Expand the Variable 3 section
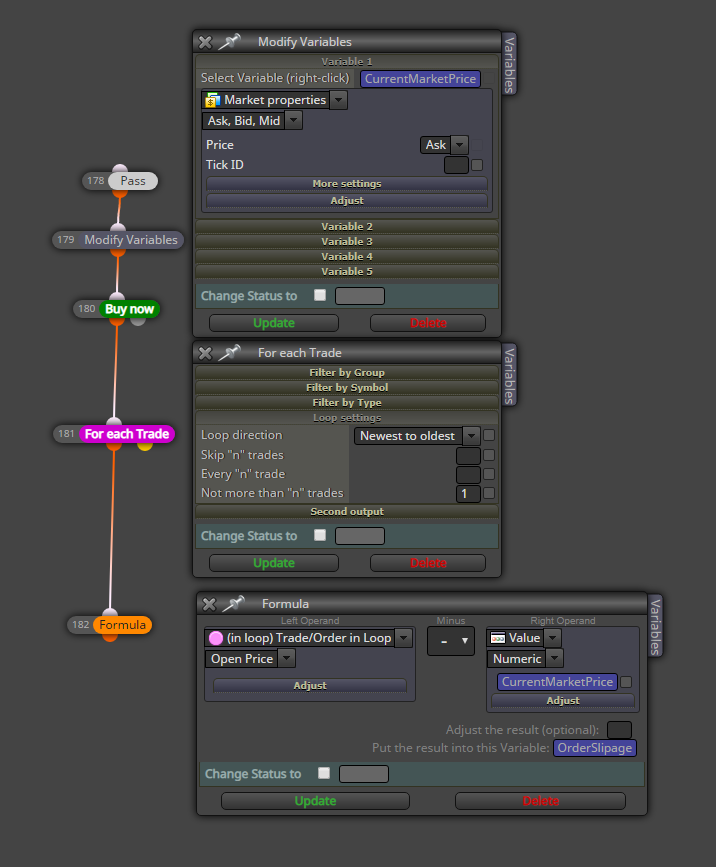 pyautogui.click(x=347, y=241)
